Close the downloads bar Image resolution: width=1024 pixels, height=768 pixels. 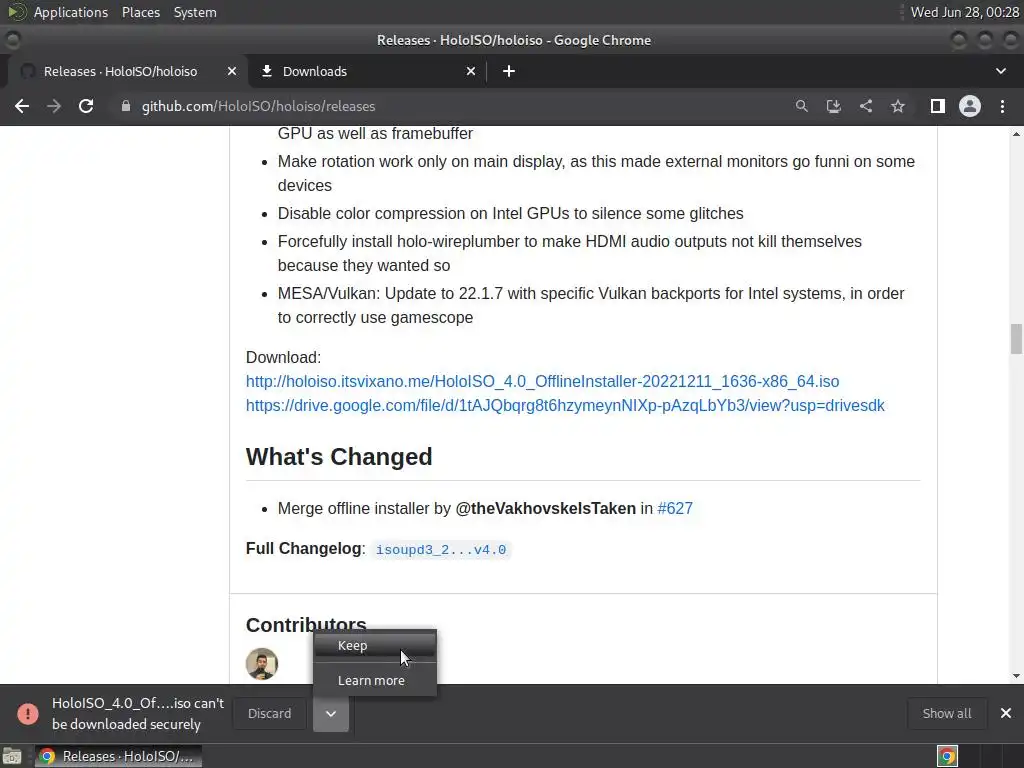[x=1006, y=713]
